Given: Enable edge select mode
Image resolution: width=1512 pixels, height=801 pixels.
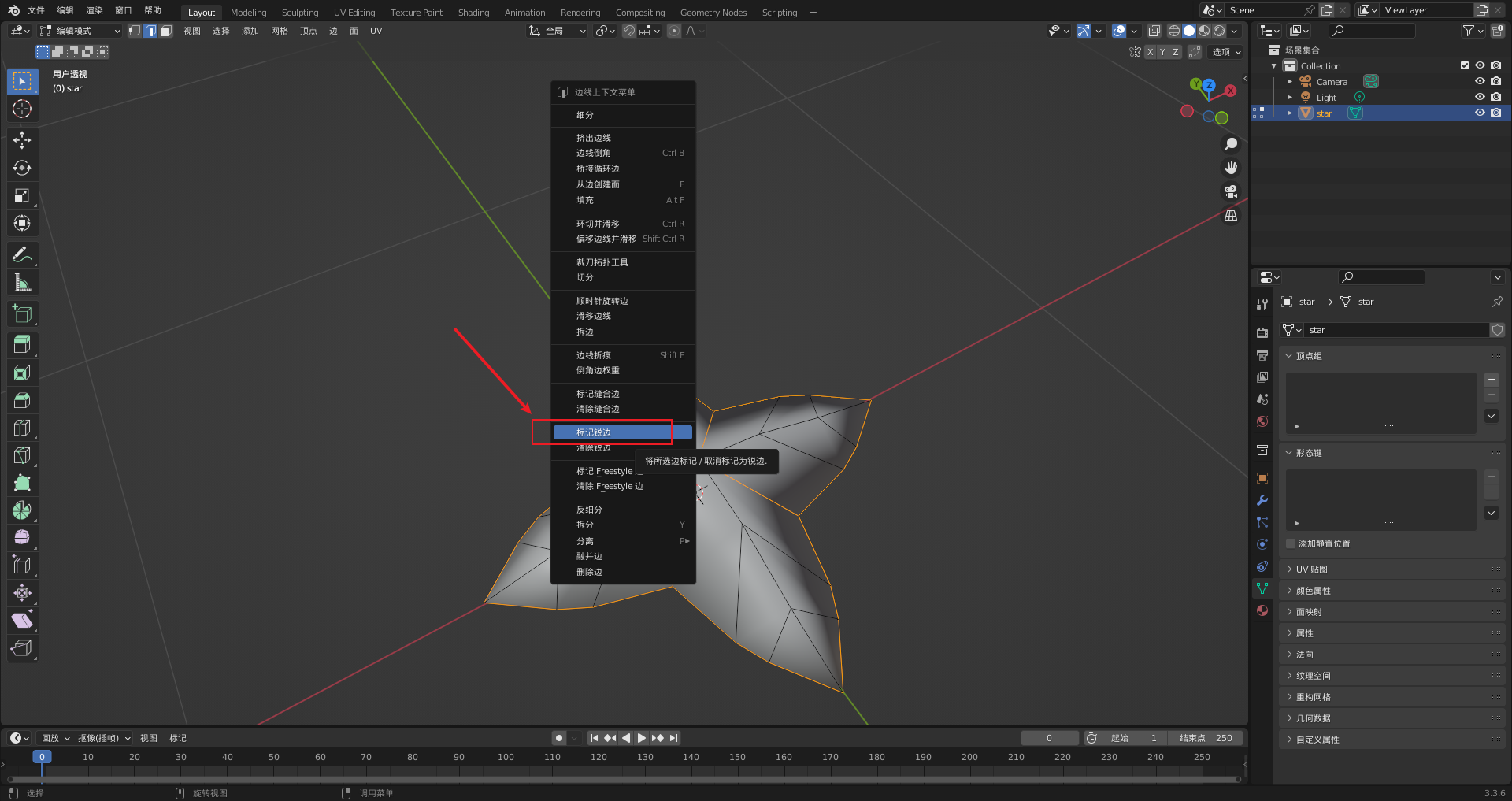Looking at the screenshot, I should coord(150,31).
